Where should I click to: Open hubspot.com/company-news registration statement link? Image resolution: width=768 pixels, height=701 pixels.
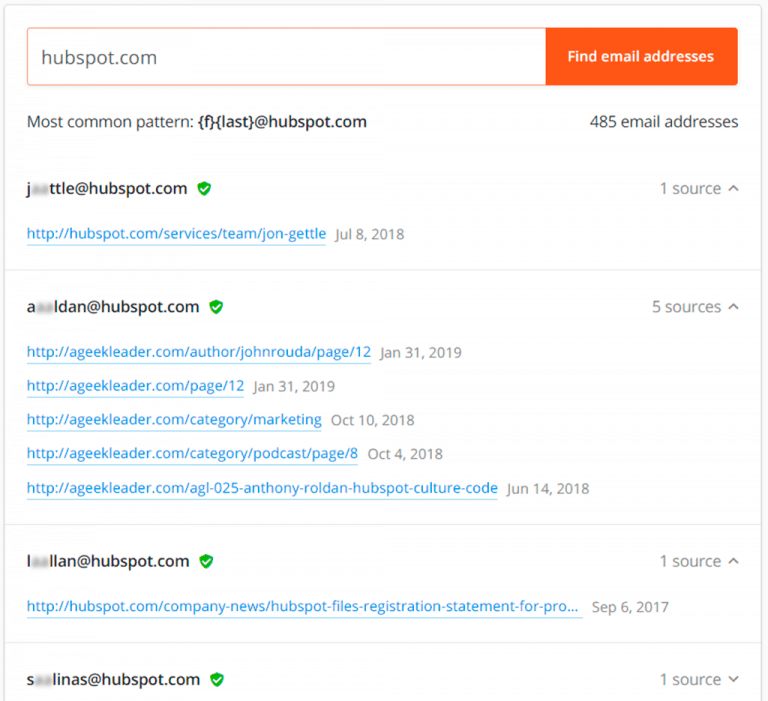pyautogui.click(x=305, y=606)
